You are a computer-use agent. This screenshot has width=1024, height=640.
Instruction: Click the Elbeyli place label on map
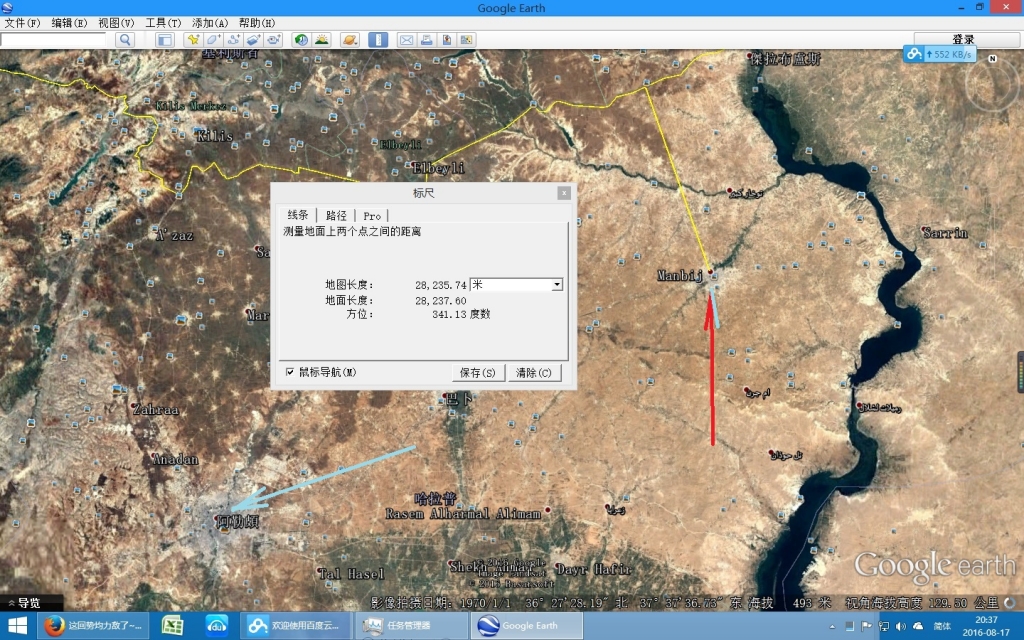(x=439, y=168)
